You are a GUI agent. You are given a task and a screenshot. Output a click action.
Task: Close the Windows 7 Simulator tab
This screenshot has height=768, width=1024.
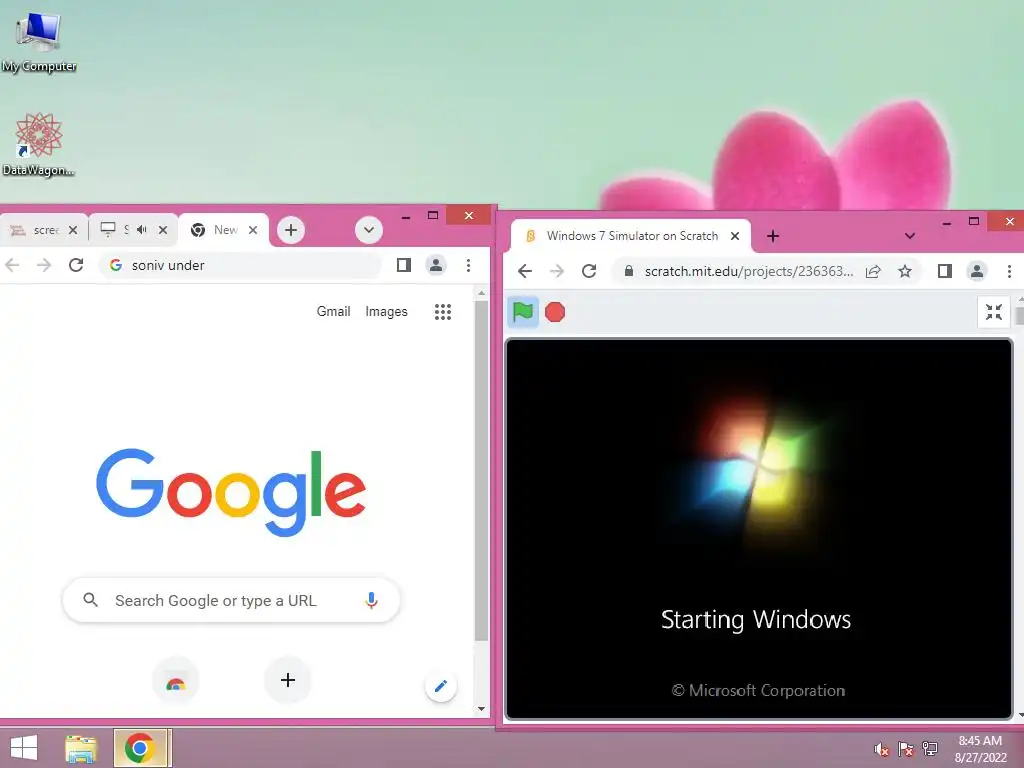tap(735, 236)
